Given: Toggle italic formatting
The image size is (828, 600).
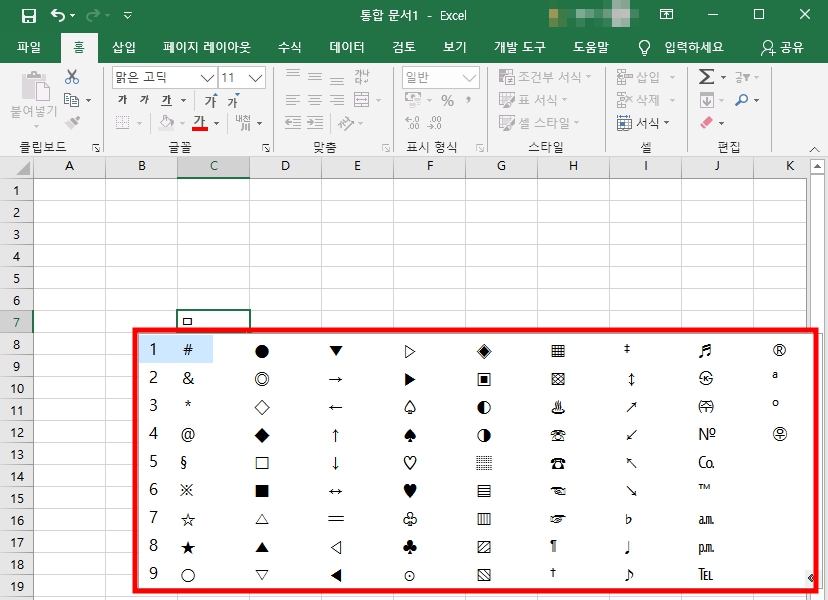Looking at the screenshot, I should click(143, 101).
